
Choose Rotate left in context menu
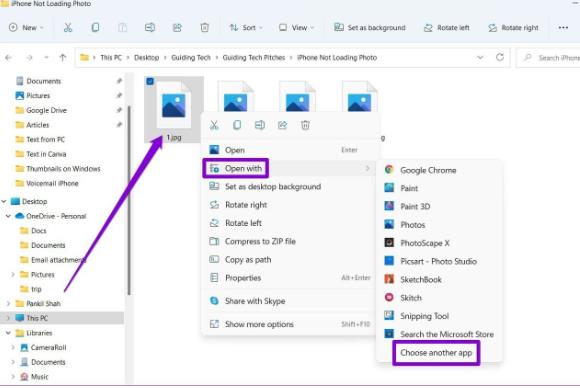pos(289,223)
